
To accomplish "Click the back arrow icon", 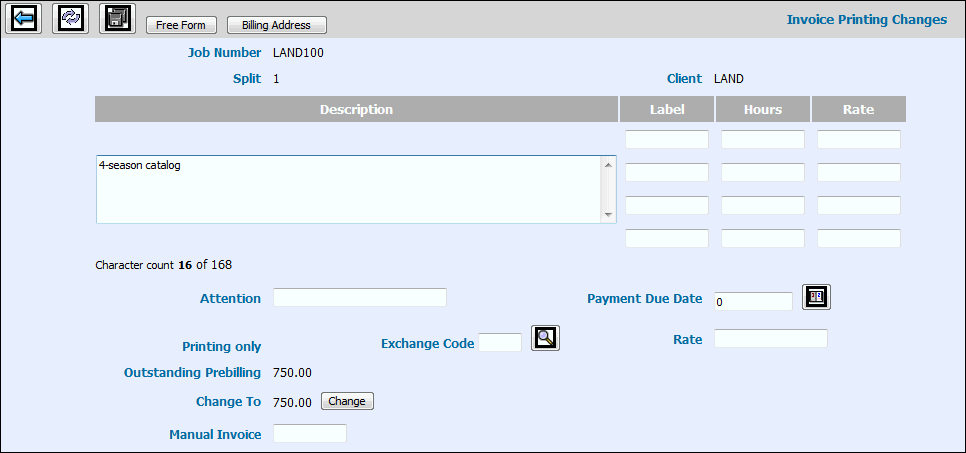I will pos(23,19).
